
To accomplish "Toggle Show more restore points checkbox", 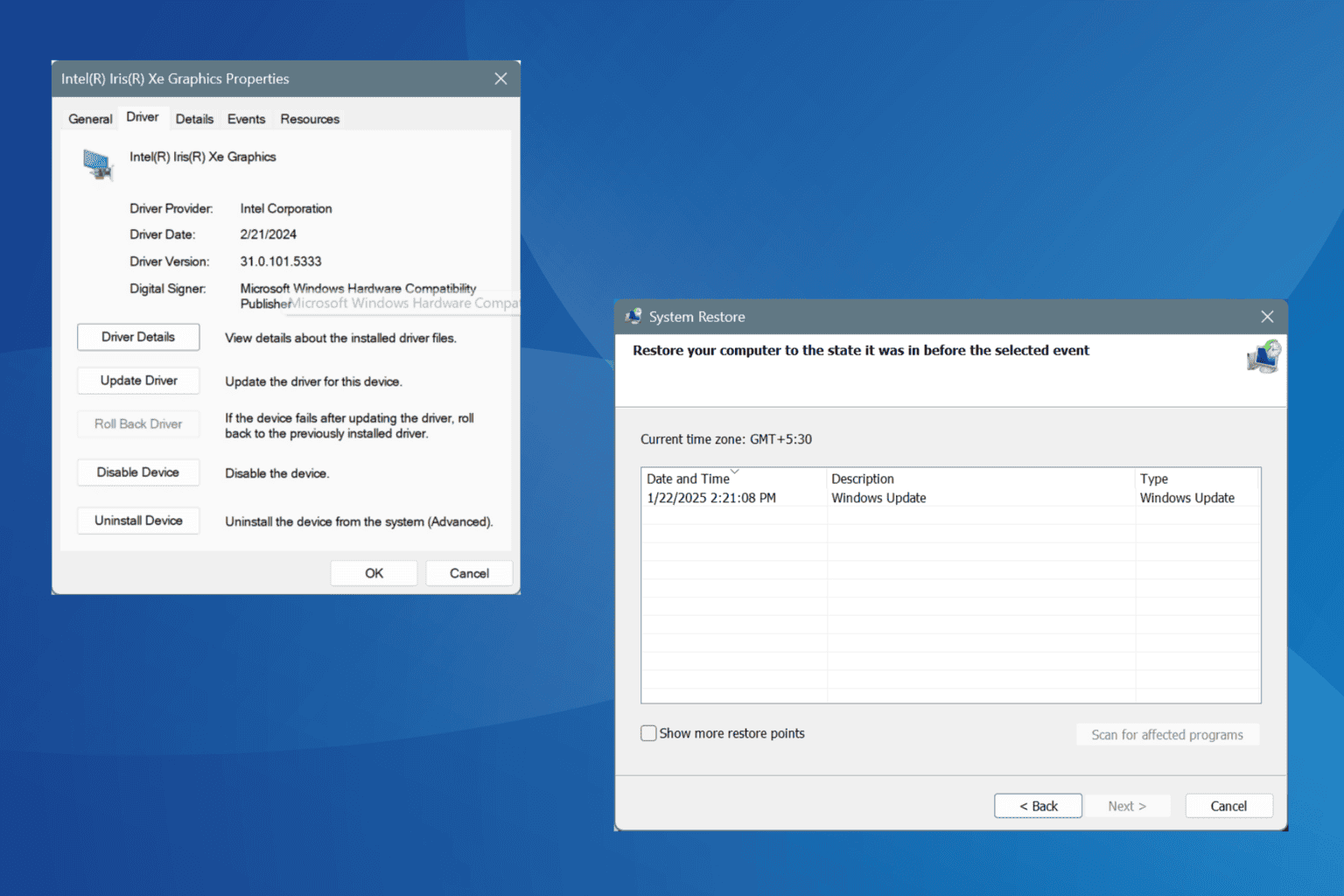I will pyautogui.click(x=648, y=733).
